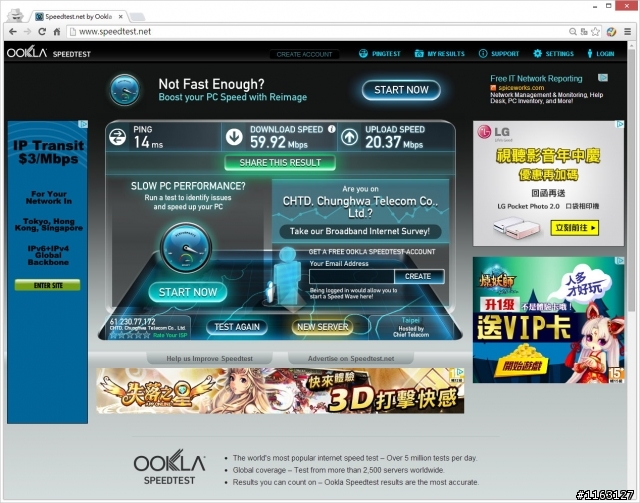The width and height of the screenshot is (640, 503).
Task: Open My Results in the header
Action: 440,53
